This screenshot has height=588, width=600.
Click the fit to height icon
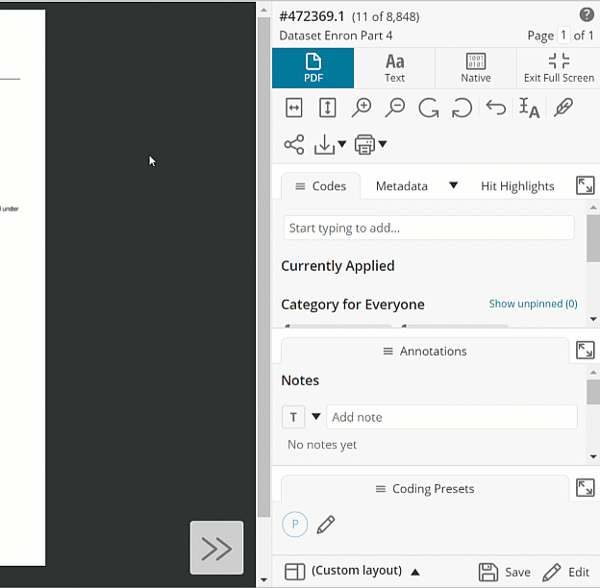pyautogui.click(x=327, y=108)
